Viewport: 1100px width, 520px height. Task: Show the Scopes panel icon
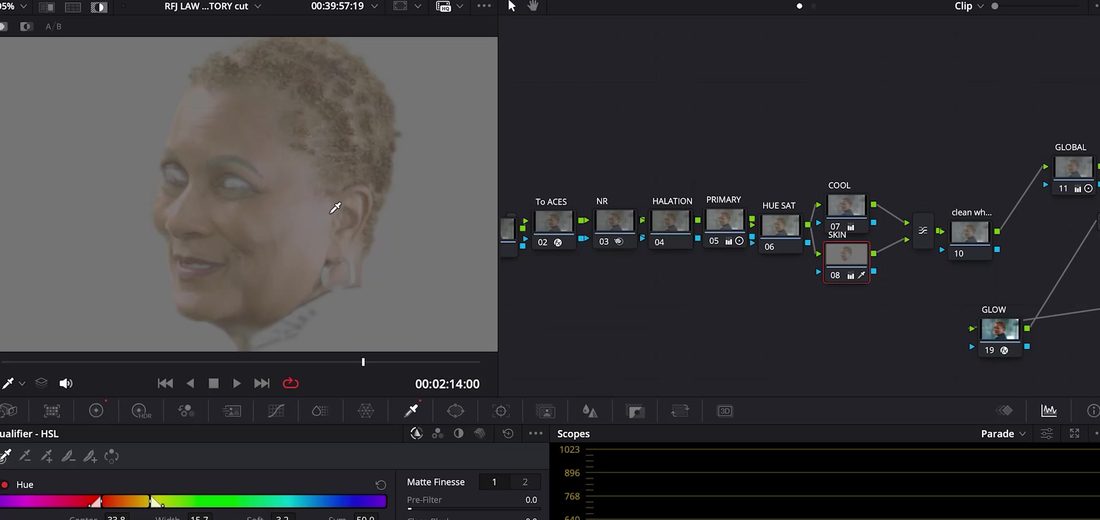click(x=1048, y=411)
